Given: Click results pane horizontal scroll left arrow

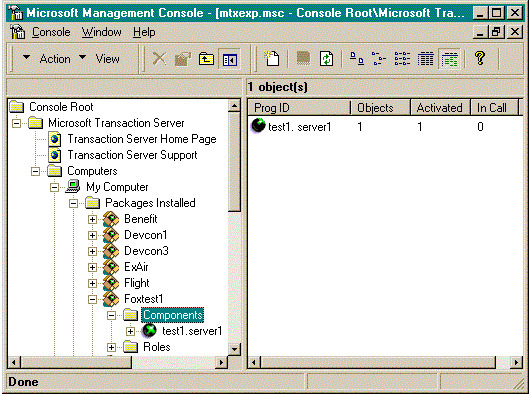Looking at the screenshot, I should click(x=254, y=363).
